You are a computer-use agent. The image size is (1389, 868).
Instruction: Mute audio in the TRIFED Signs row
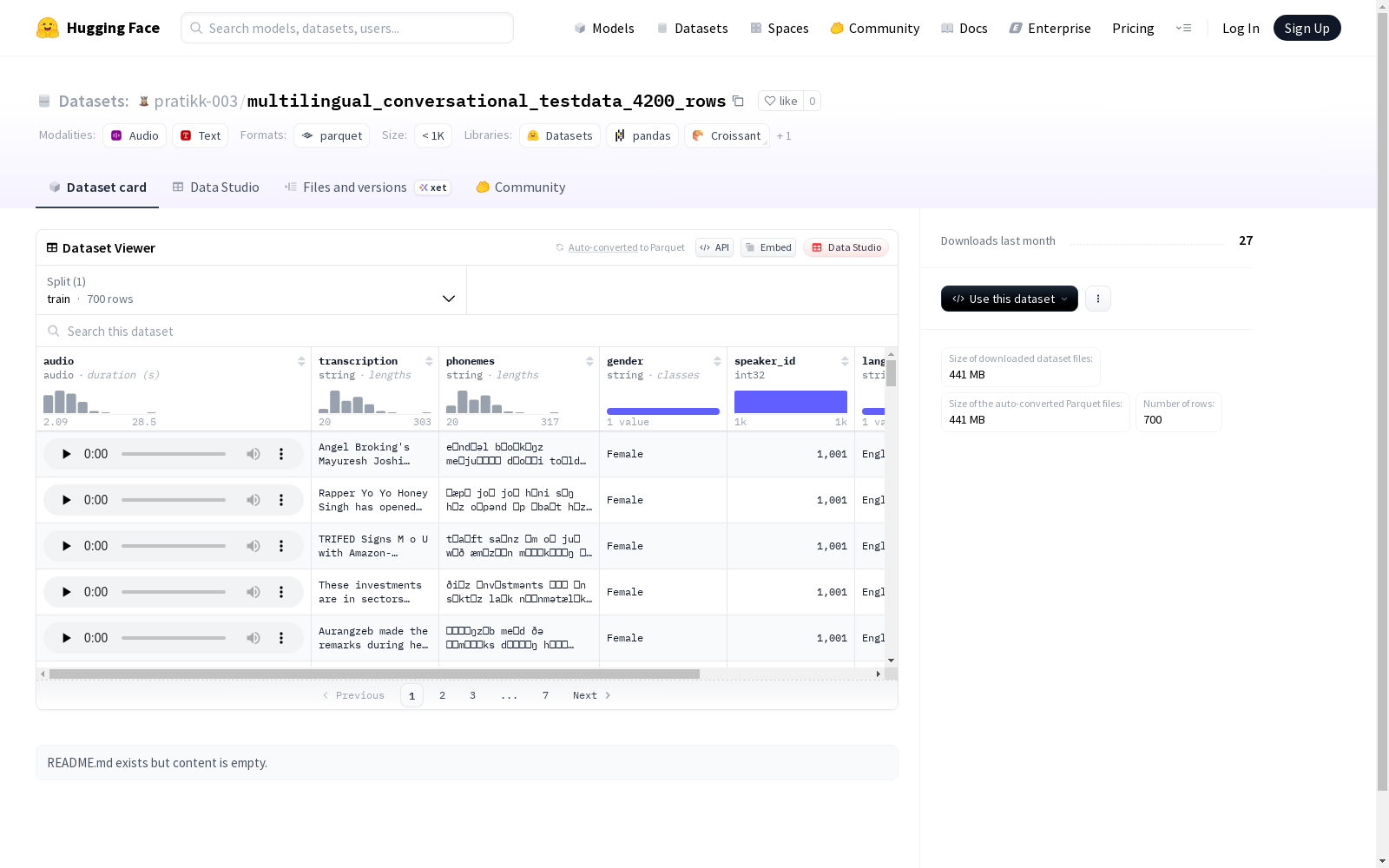[x=253, y=546]
